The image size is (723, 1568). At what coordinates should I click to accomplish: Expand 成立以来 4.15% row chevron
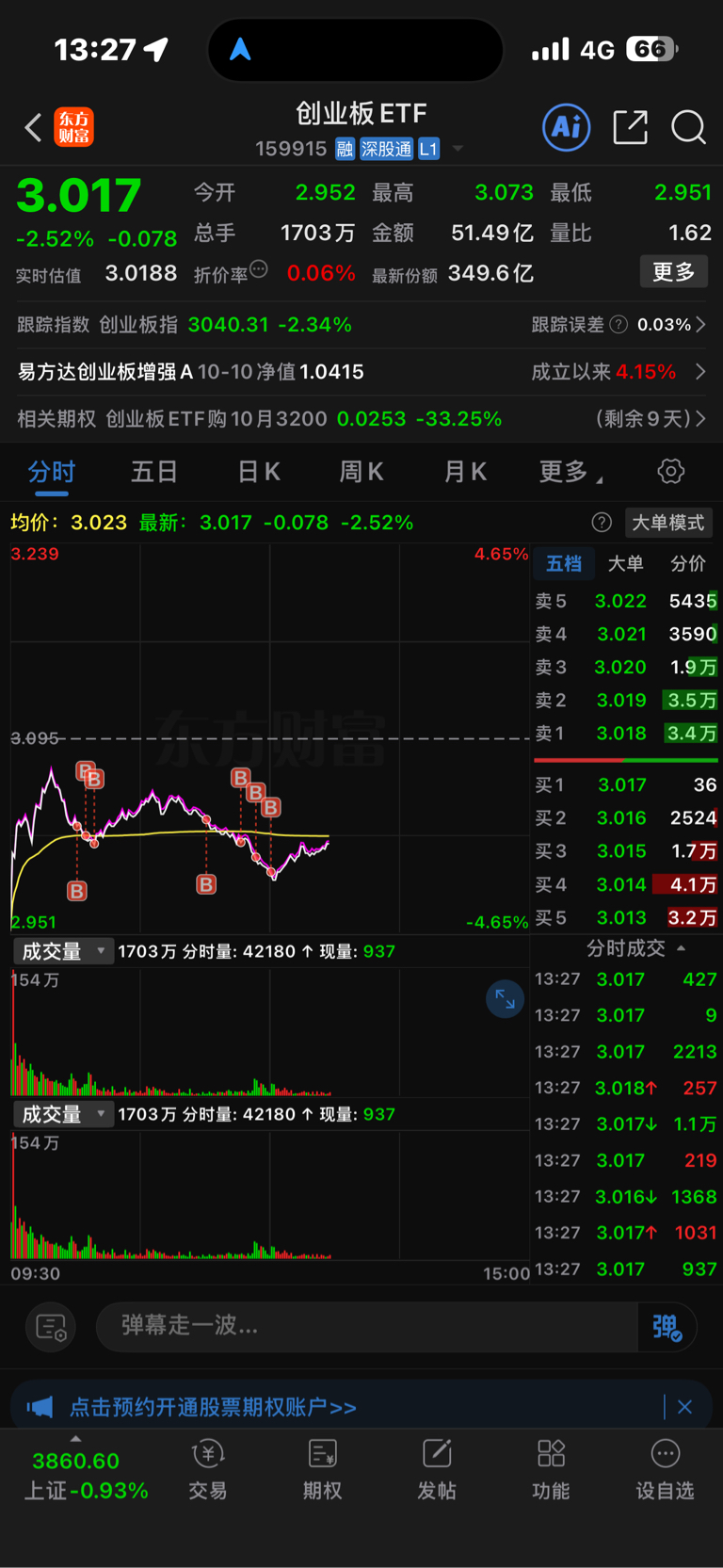700,372
